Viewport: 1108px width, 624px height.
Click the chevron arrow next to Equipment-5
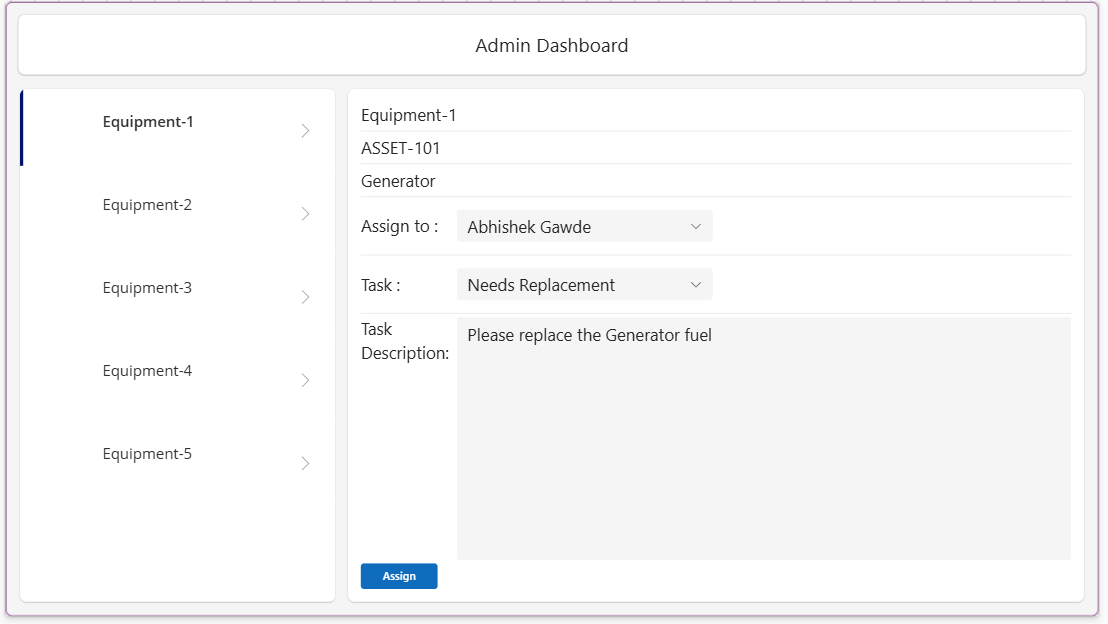coord(305,462)
